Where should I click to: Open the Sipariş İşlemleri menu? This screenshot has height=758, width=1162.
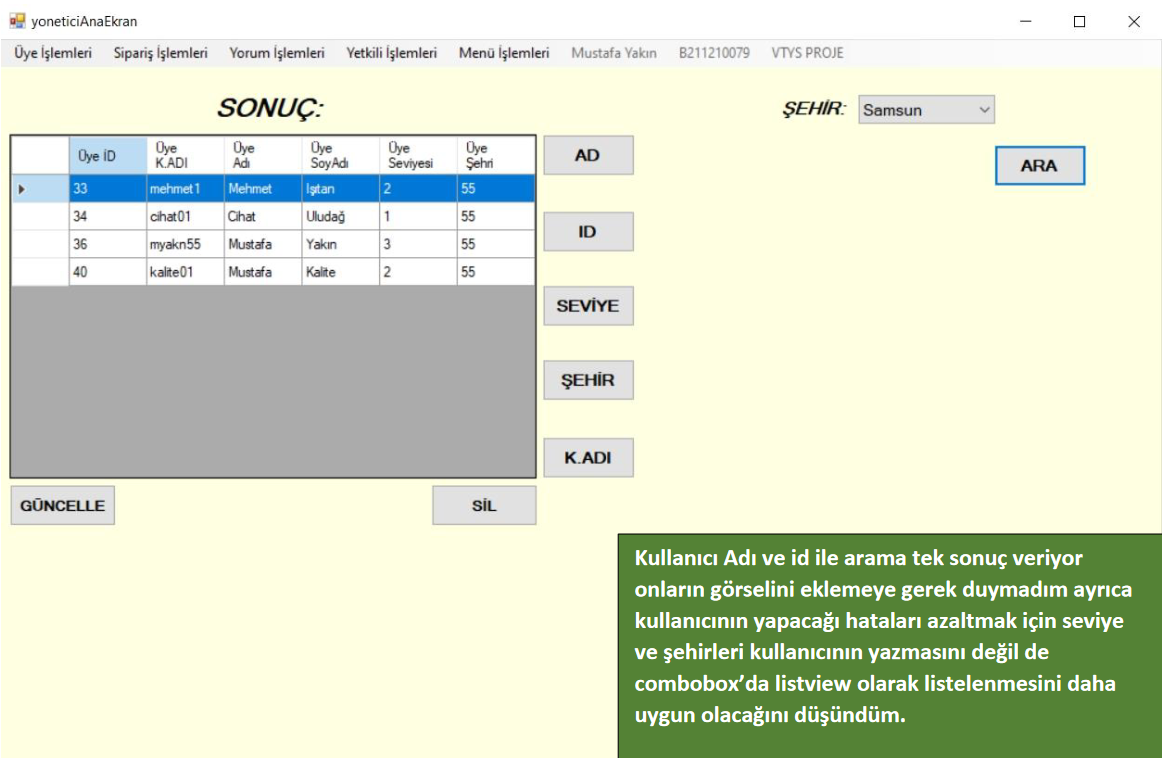click(x=160, y=53)
